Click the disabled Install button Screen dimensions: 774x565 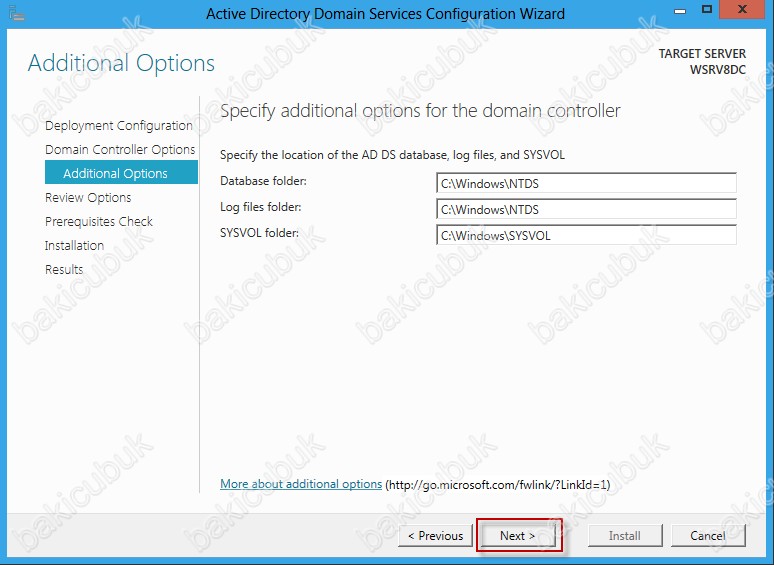(x=625, y=535)
